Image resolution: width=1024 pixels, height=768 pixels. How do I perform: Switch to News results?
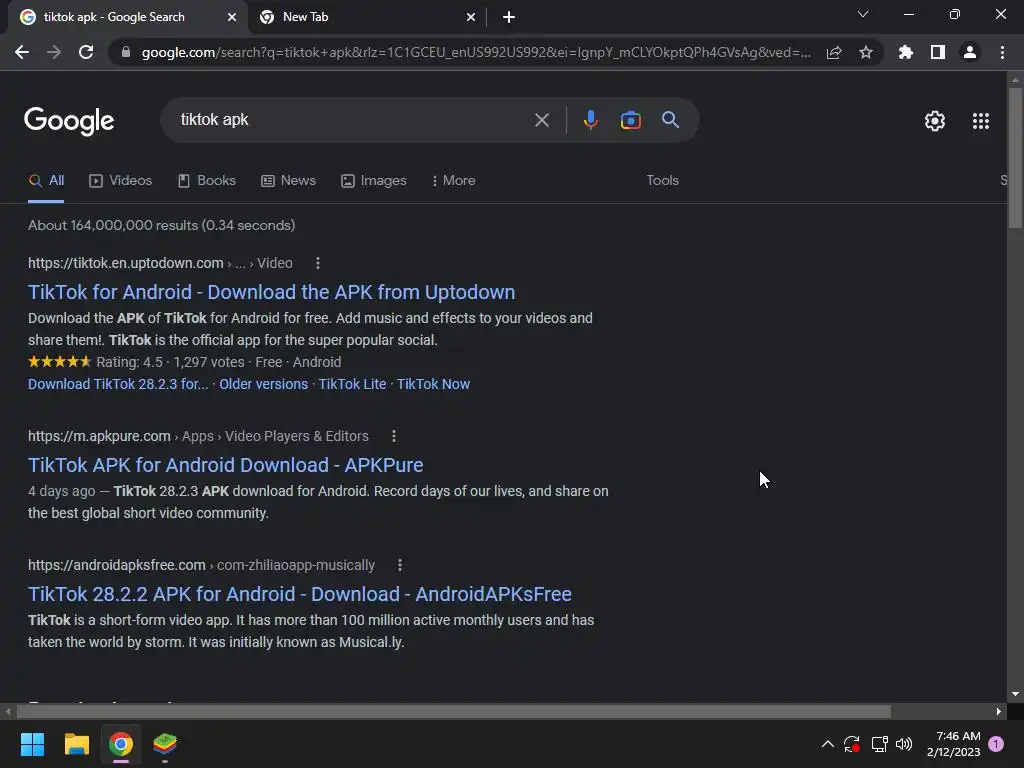pyautogui.click(x=289, y=181)
